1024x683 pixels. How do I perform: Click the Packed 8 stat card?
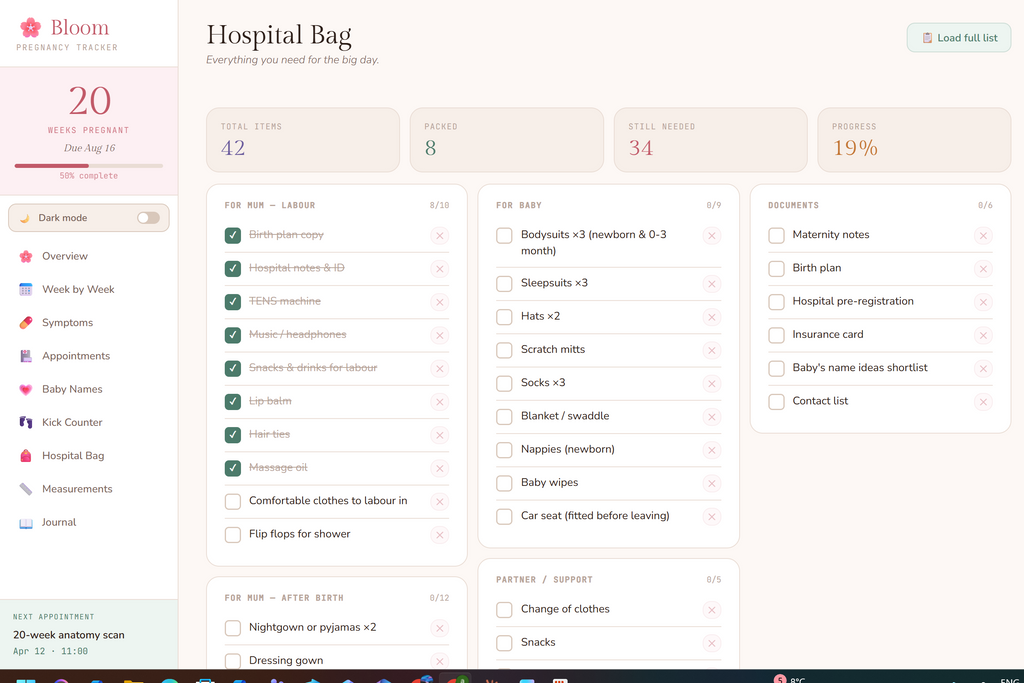507,140
